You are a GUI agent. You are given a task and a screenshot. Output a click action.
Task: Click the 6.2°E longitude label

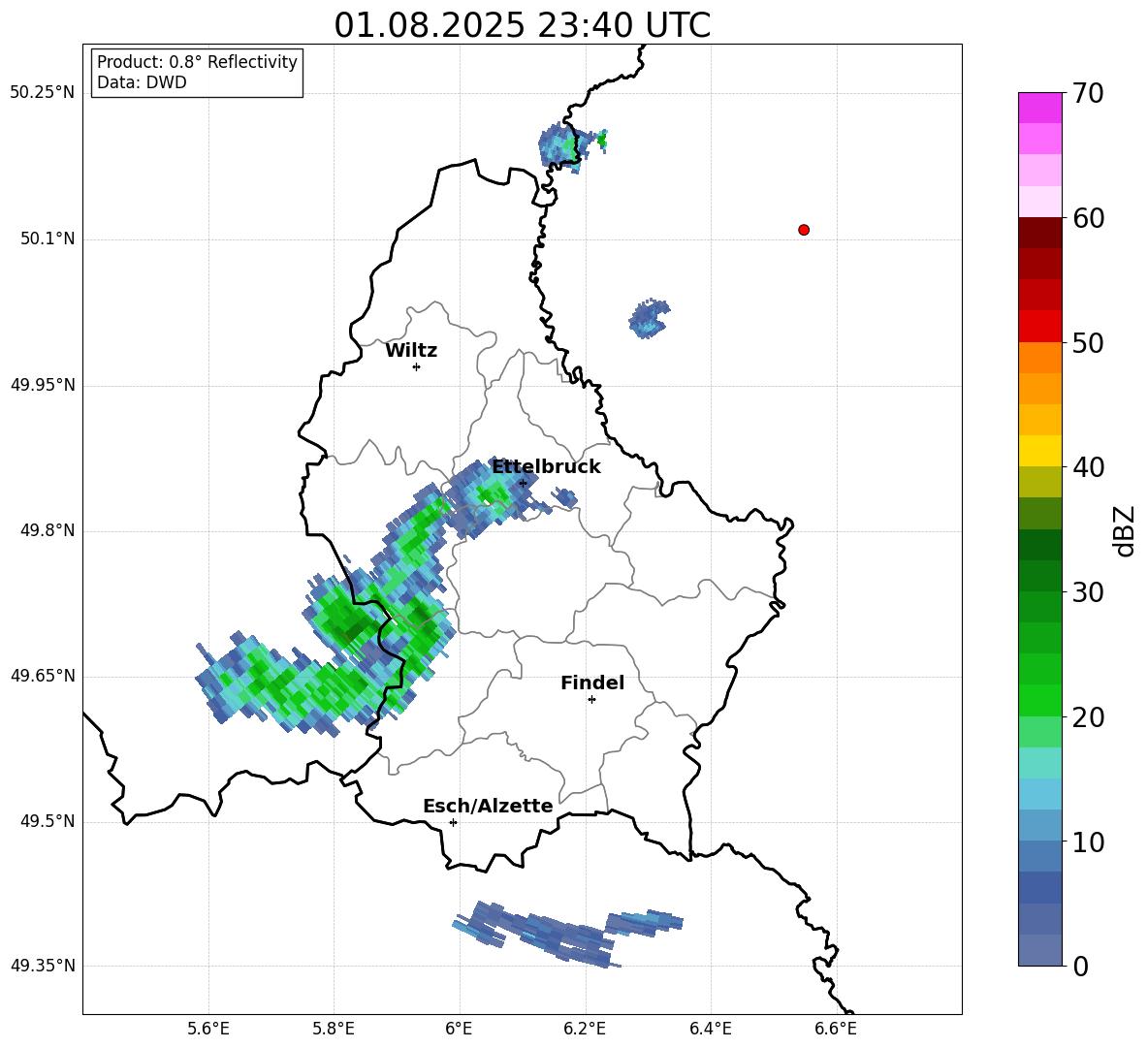[x=585, y=1029]
